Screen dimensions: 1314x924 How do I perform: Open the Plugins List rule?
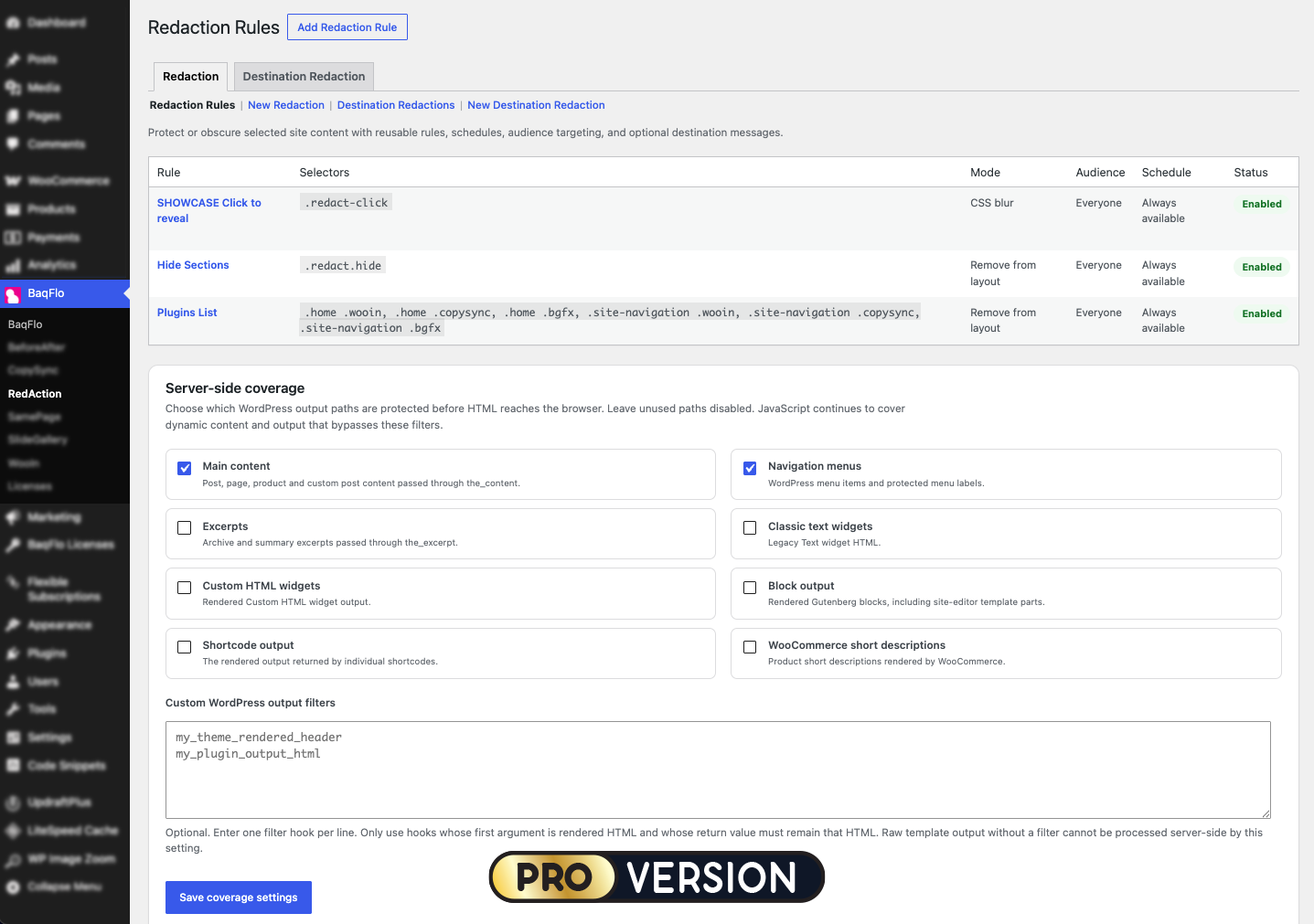click(x=187, y=313)
